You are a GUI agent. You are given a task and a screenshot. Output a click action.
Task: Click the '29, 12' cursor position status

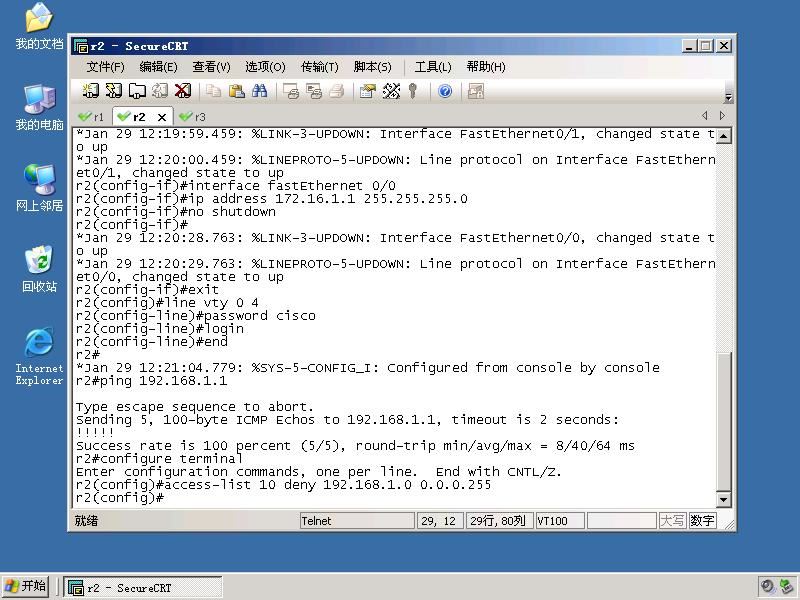tap(440, 521)
